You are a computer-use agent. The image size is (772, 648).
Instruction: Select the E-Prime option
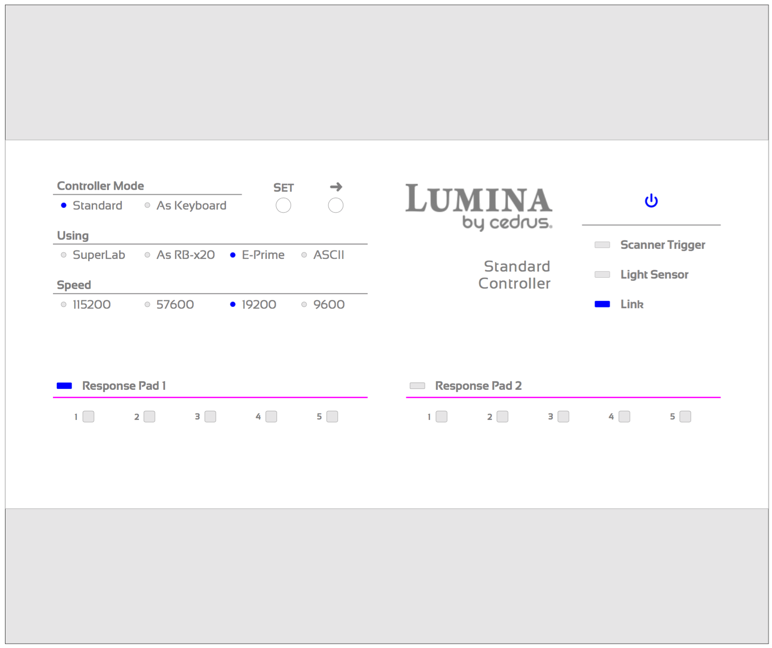click(x=233, y=255)
